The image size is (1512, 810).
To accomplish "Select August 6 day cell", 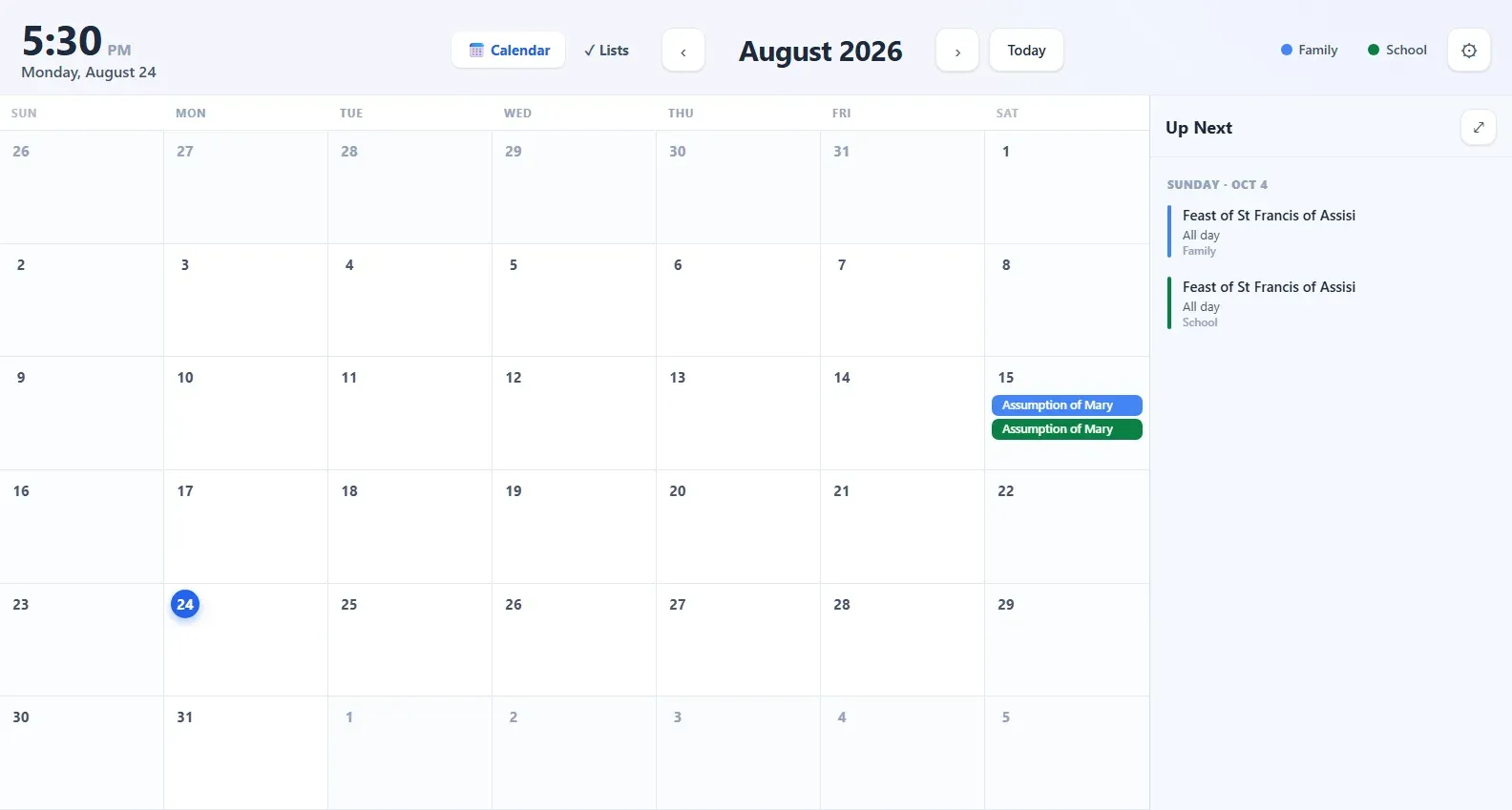I will (739, 301).
